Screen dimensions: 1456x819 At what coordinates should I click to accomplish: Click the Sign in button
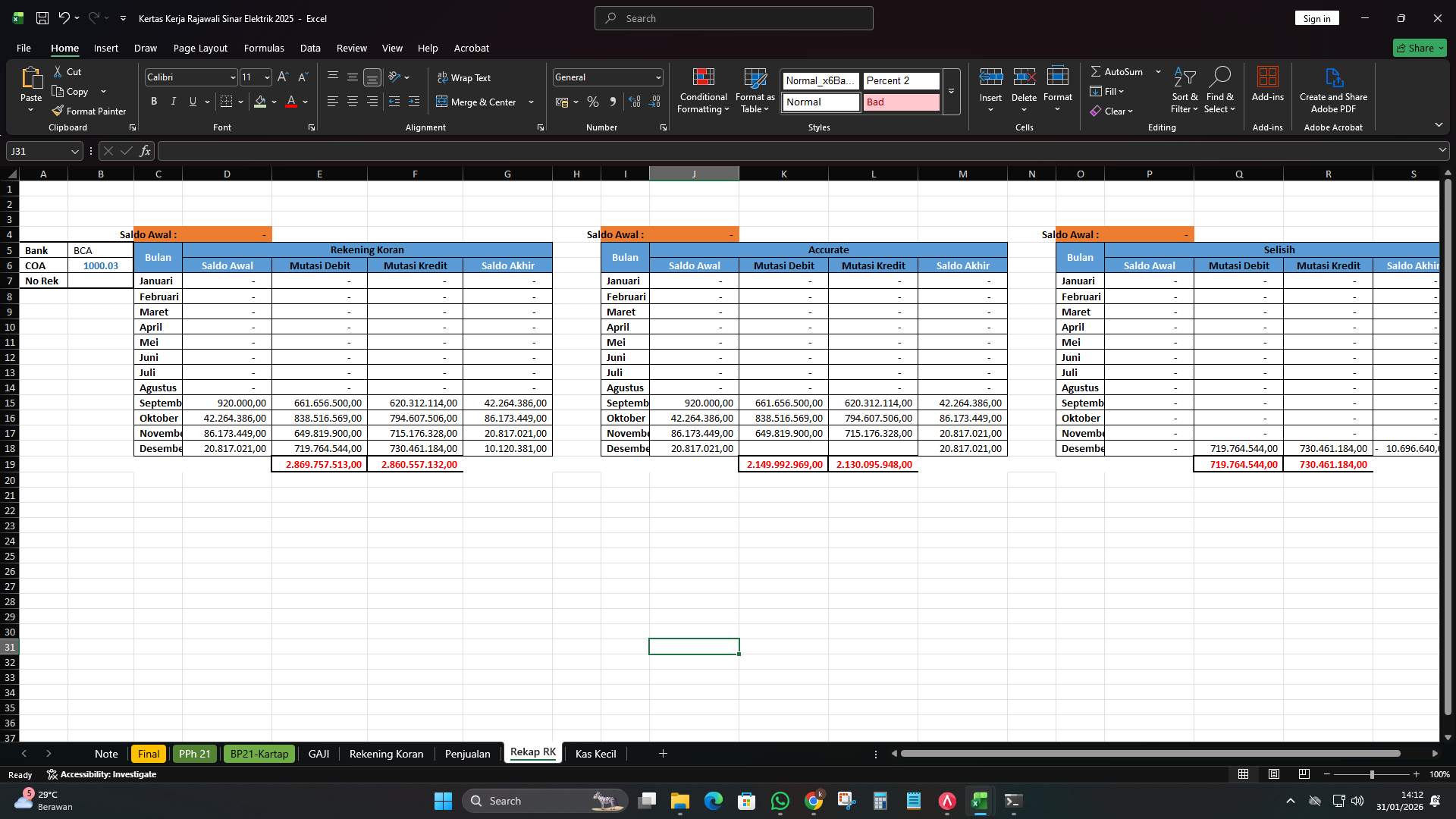click(1316, 17)
